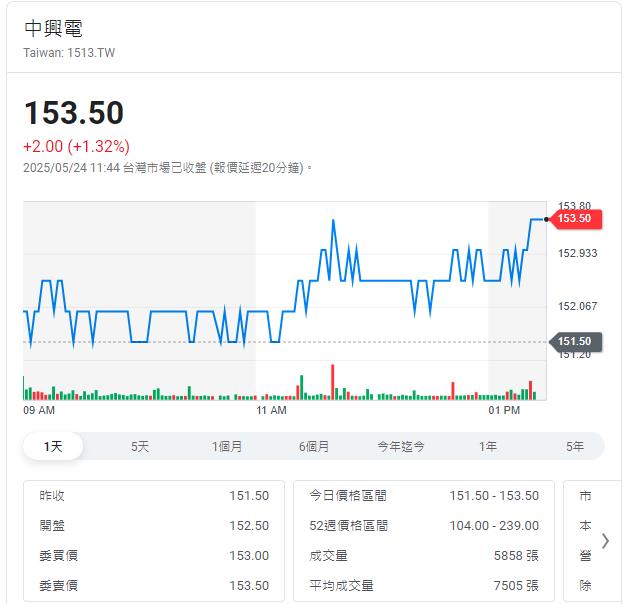The height and width of the screenshot is (604, 627).
Task: Click the 平均成交量 7505 張 value
Action: [516, 586]
